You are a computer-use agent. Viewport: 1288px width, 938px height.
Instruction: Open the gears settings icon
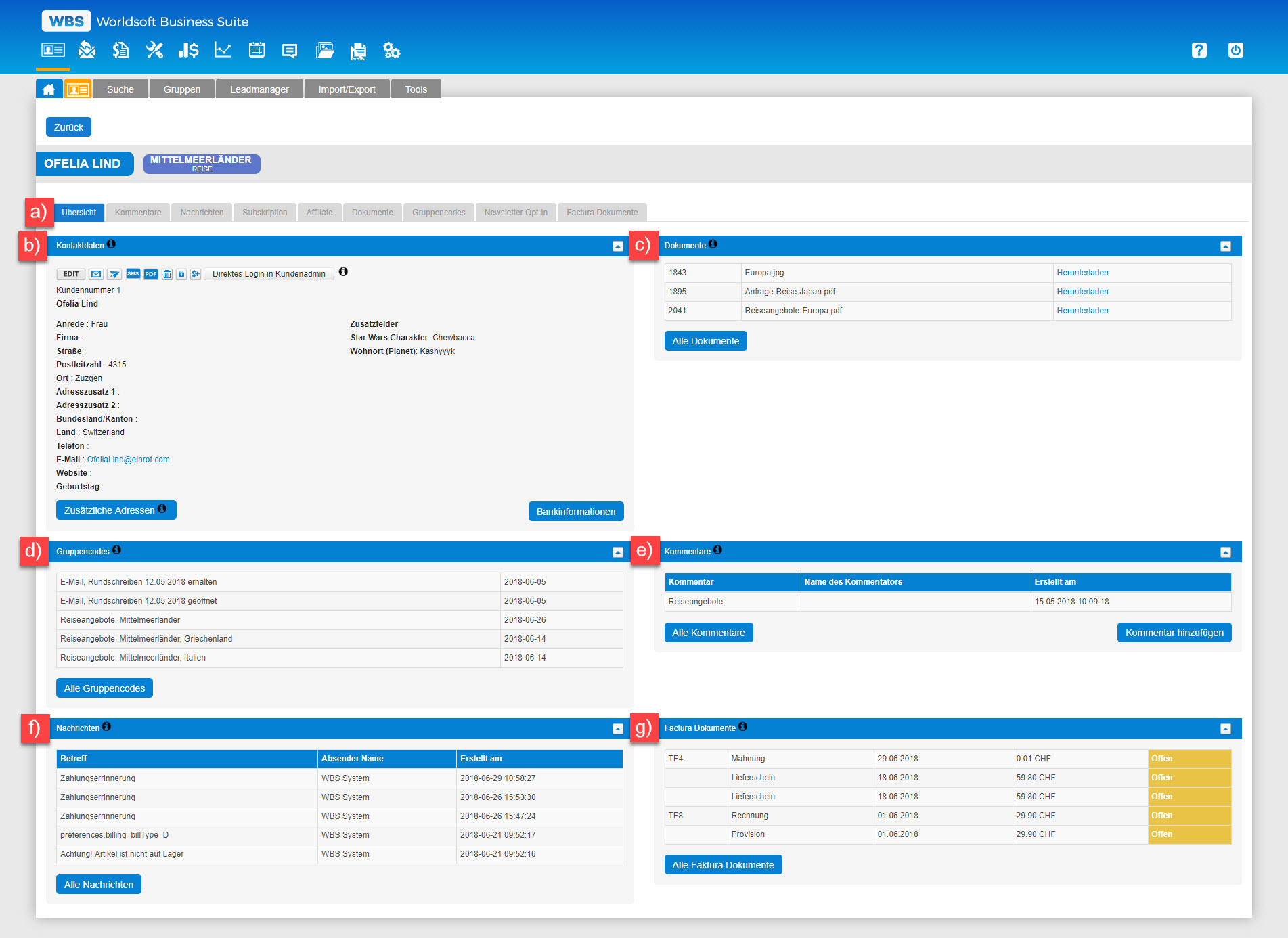point(392,50)
